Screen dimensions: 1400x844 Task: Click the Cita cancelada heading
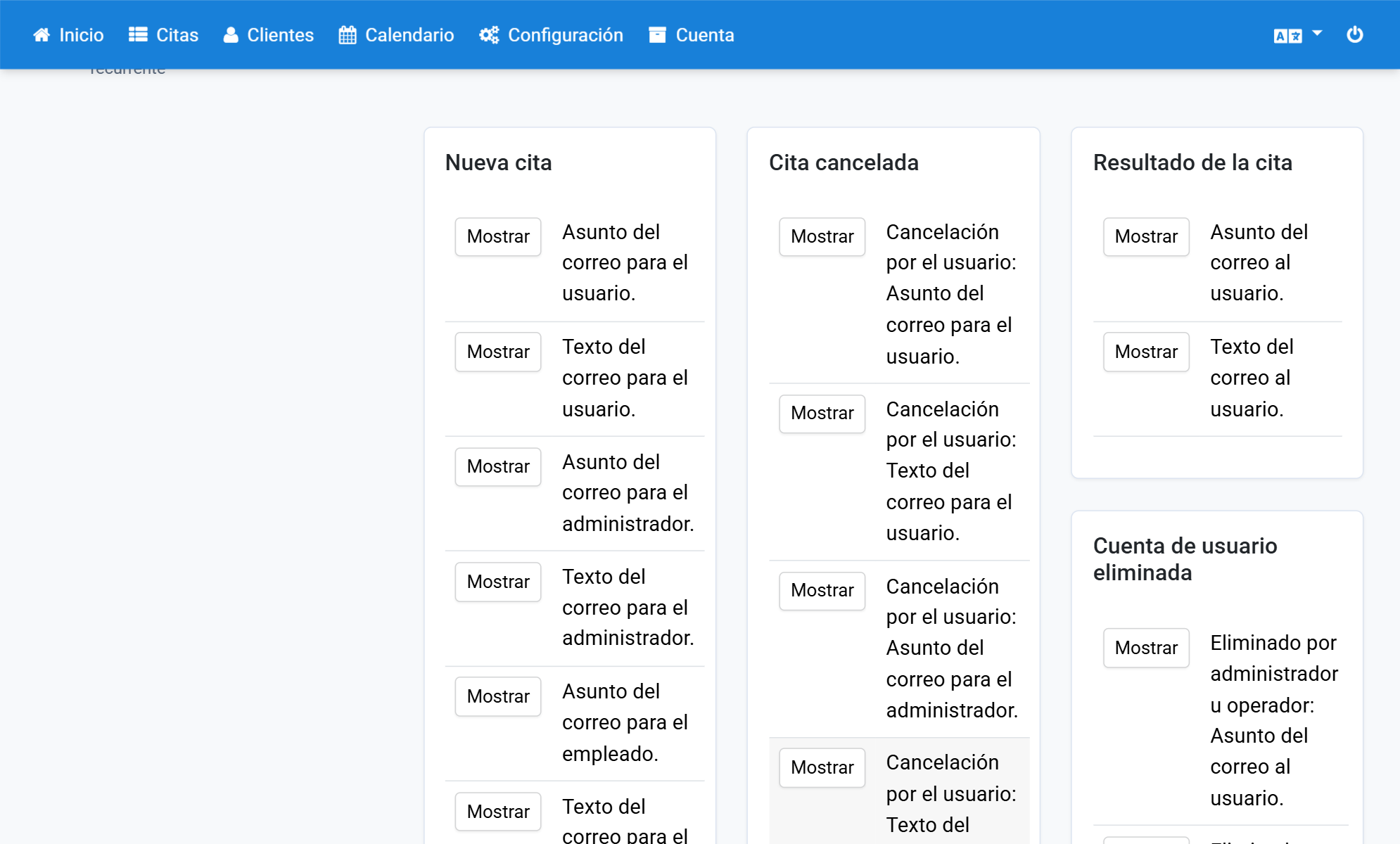click(x=844, y=162)
